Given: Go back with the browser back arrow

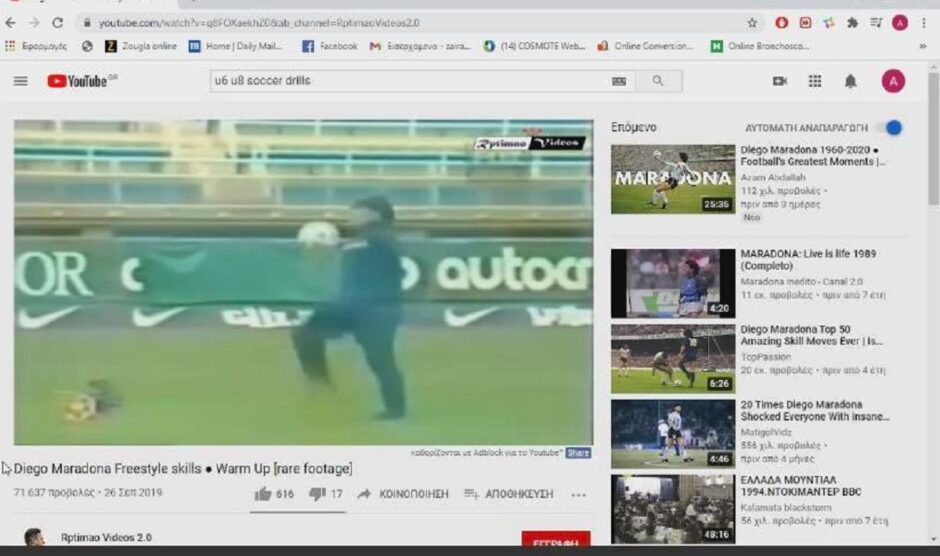Looking at the screenshot, I should pos(11,23).
